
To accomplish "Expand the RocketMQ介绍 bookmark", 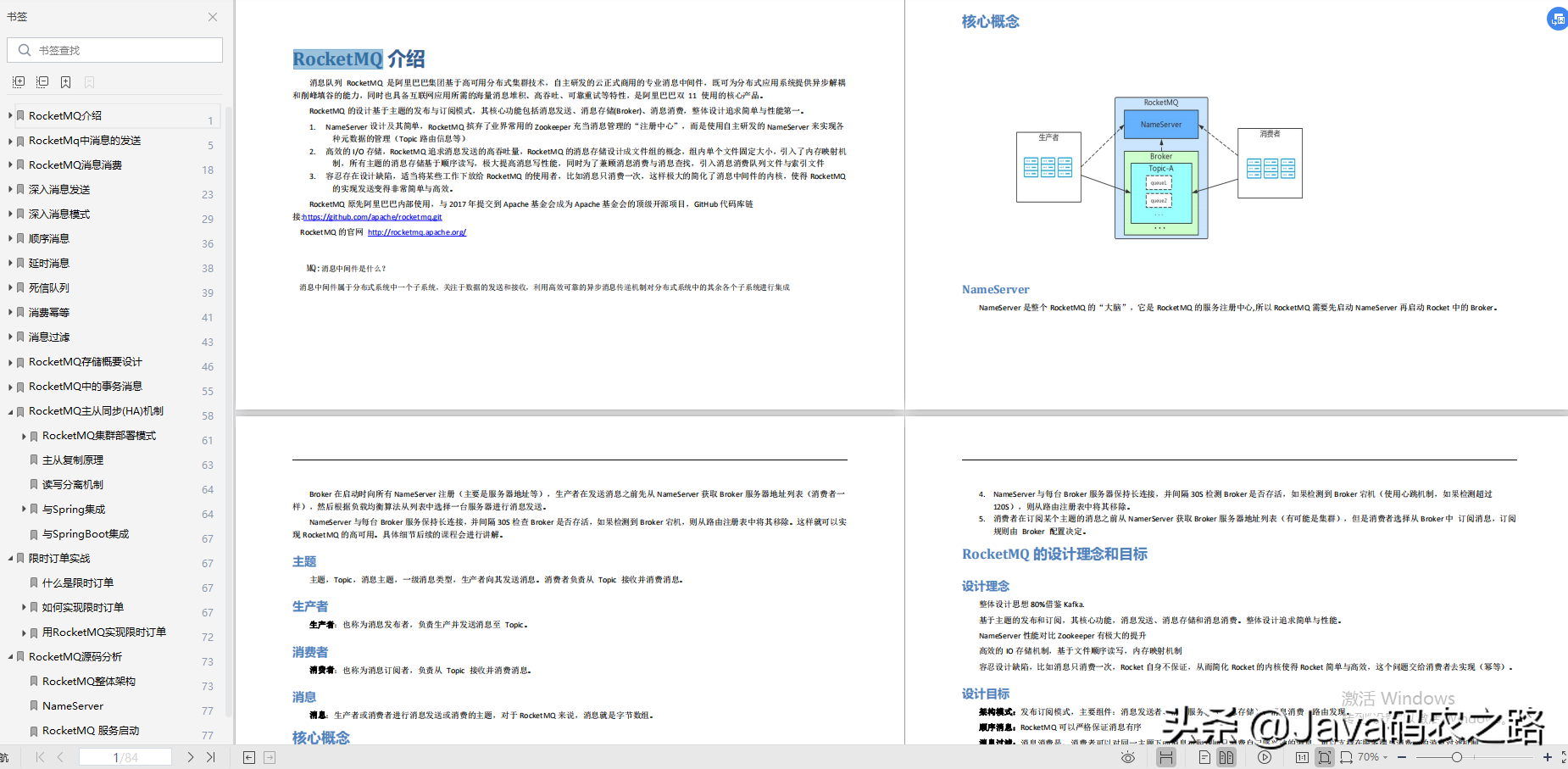I will tap(10, 115).
